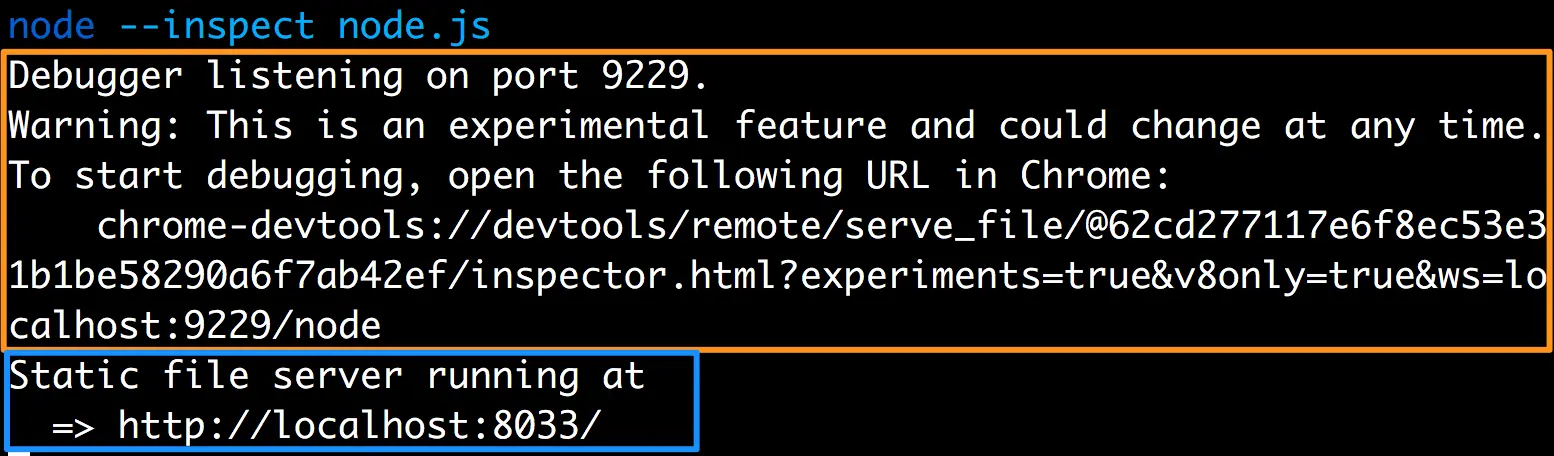Click the words any time. ending the warning
This screenshot has width=1554, height=456.
(1446, 126)
